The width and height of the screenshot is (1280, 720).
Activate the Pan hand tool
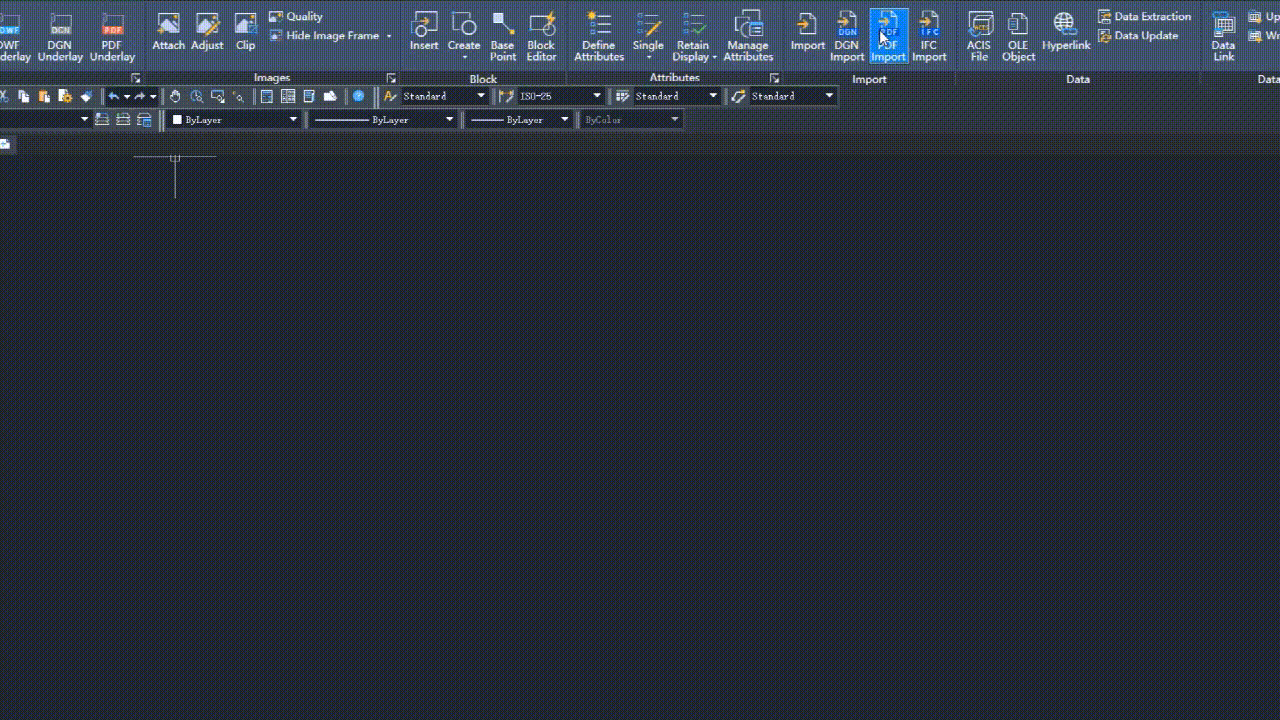point(175,96)
